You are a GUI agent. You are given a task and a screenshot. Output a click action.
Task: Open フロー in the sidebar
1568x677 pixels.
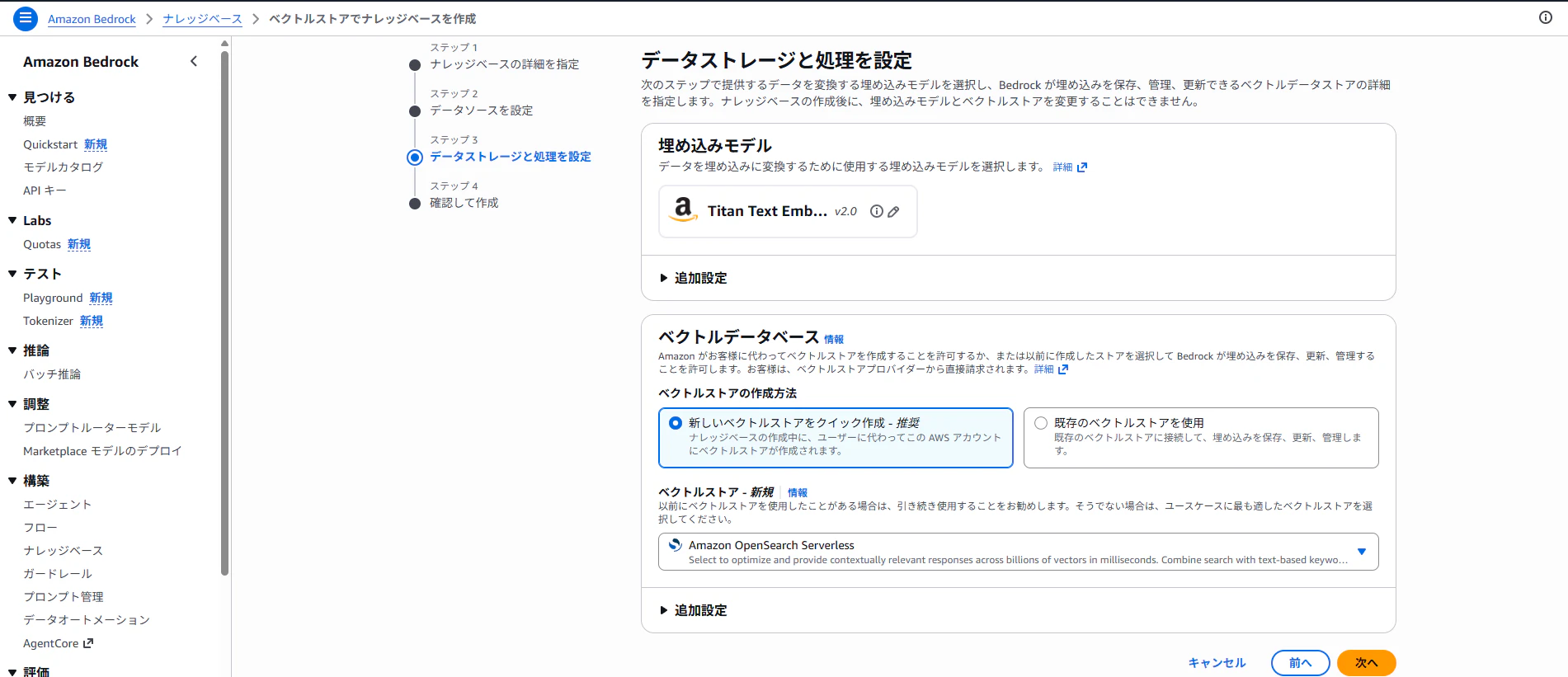tap(40, 528)
